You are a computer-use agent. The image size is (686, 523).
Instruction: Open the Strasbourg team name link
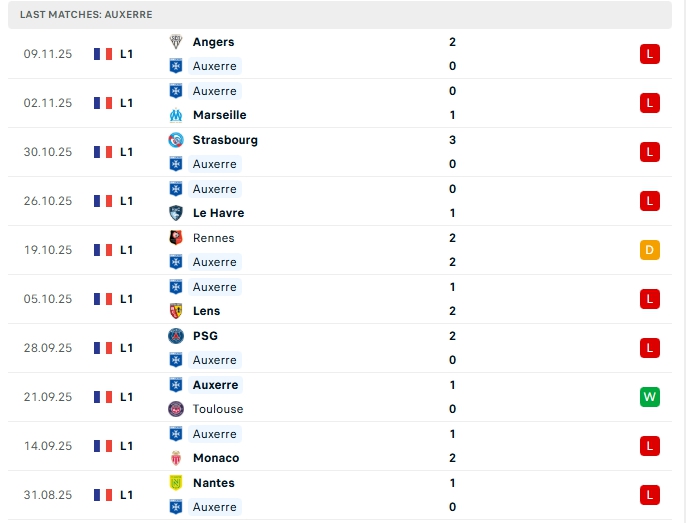tap(225, 140)
